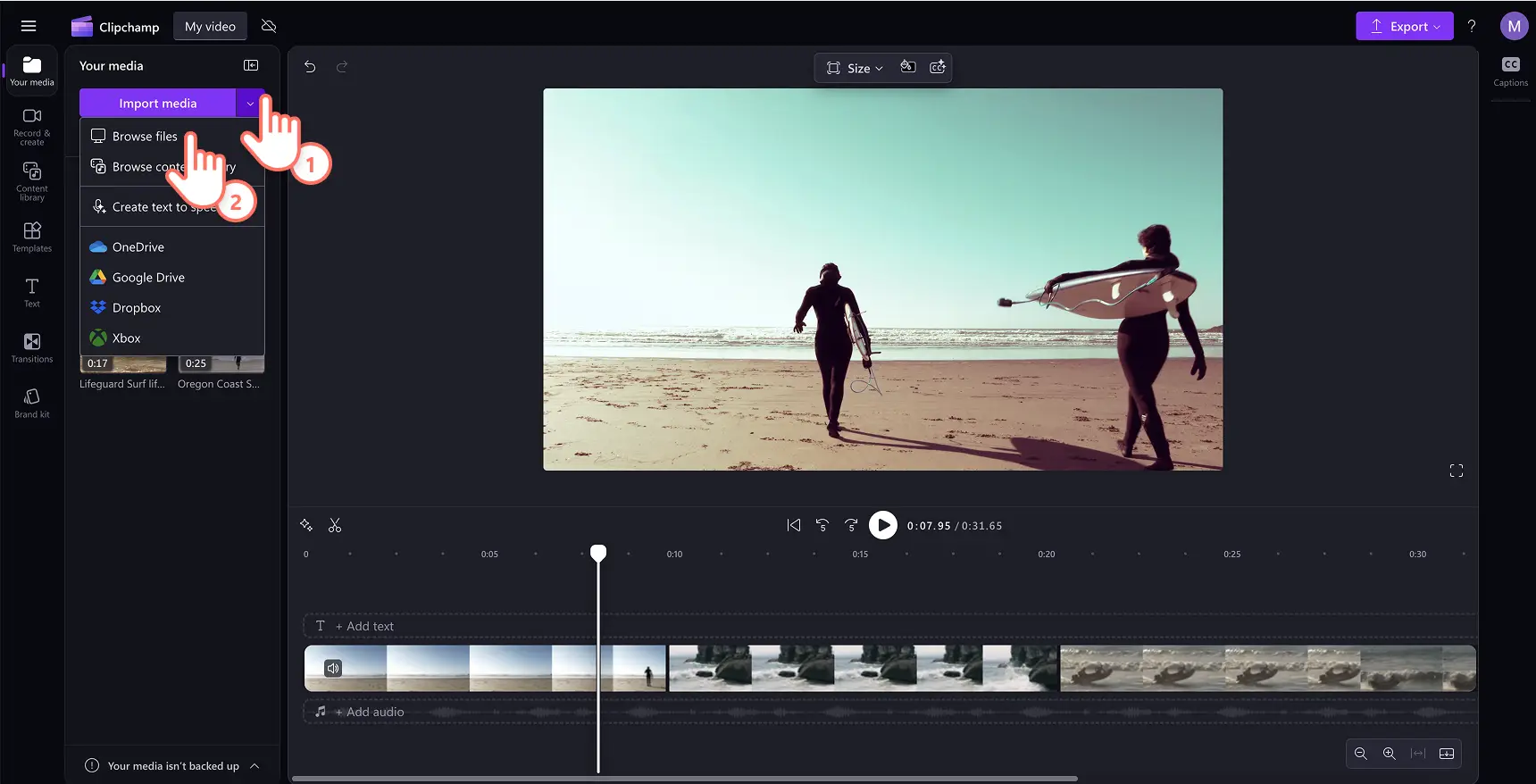Rename the My video title
The width and height of the screenshot is (1536, 784).
tap(210, 27)
